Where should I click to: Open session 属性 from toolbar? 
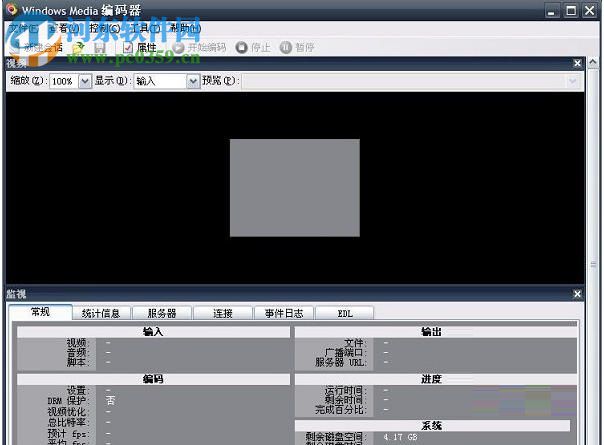pyautogui.click(x=140, y=48)
